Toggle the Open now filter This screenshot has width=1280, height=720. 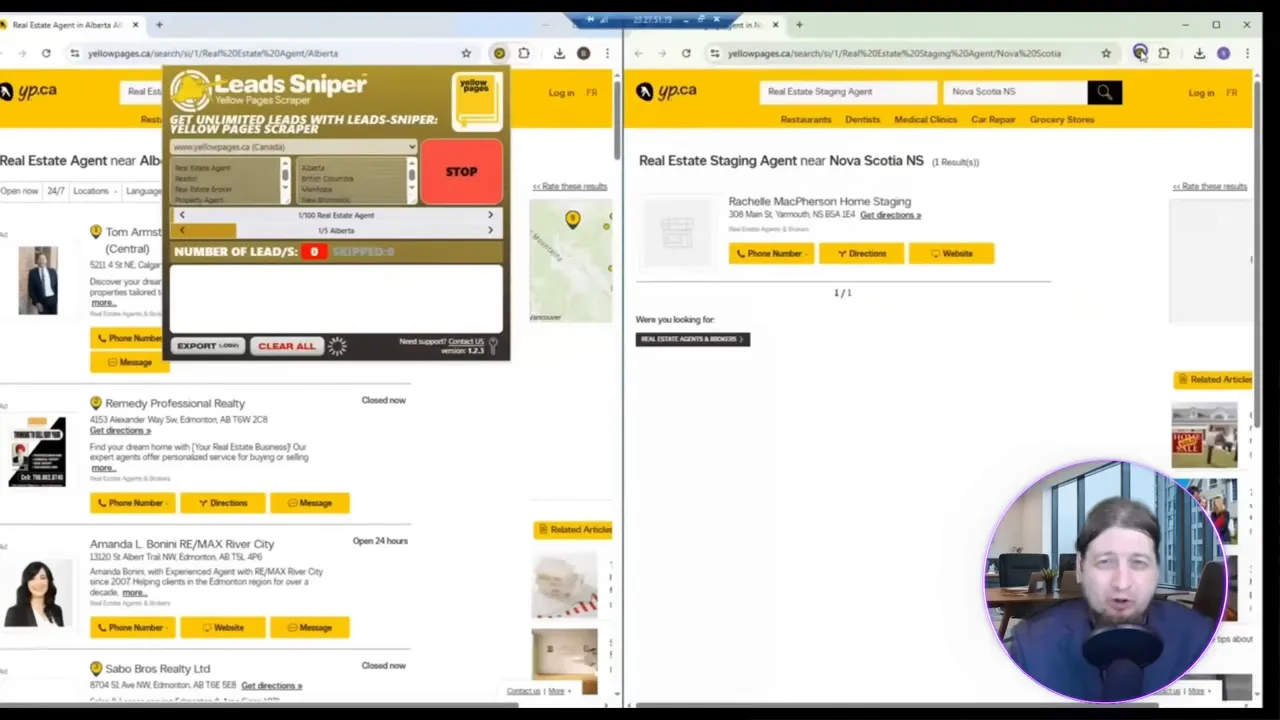click(x=19, y=191)
